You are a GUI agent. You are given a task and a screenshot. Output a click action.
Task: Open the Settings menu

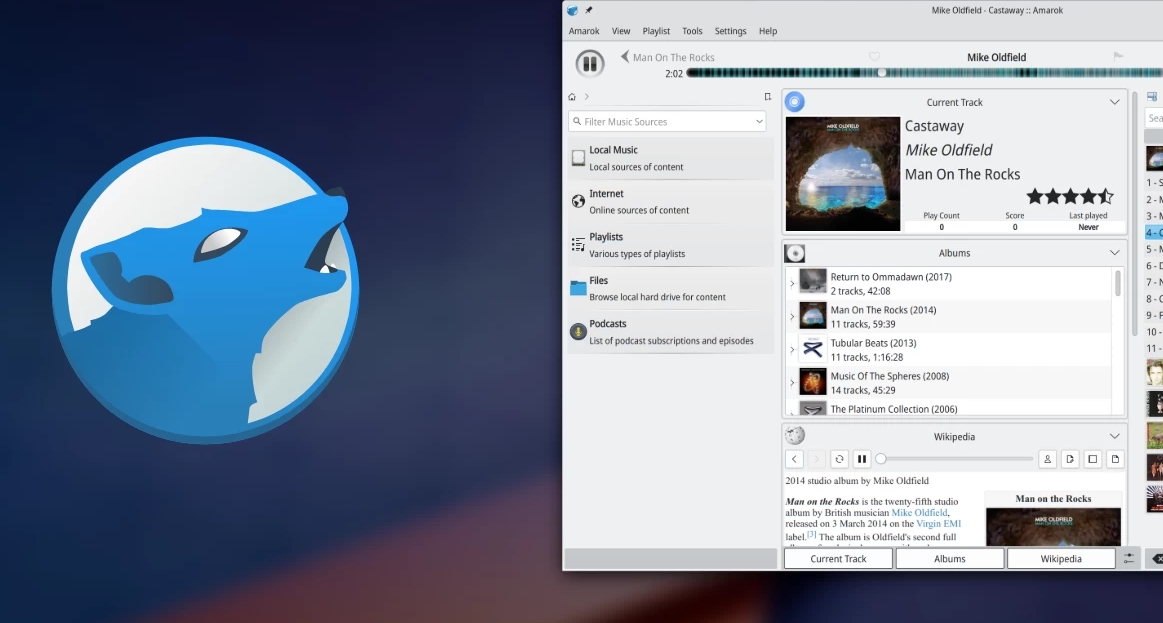point(731,31)
